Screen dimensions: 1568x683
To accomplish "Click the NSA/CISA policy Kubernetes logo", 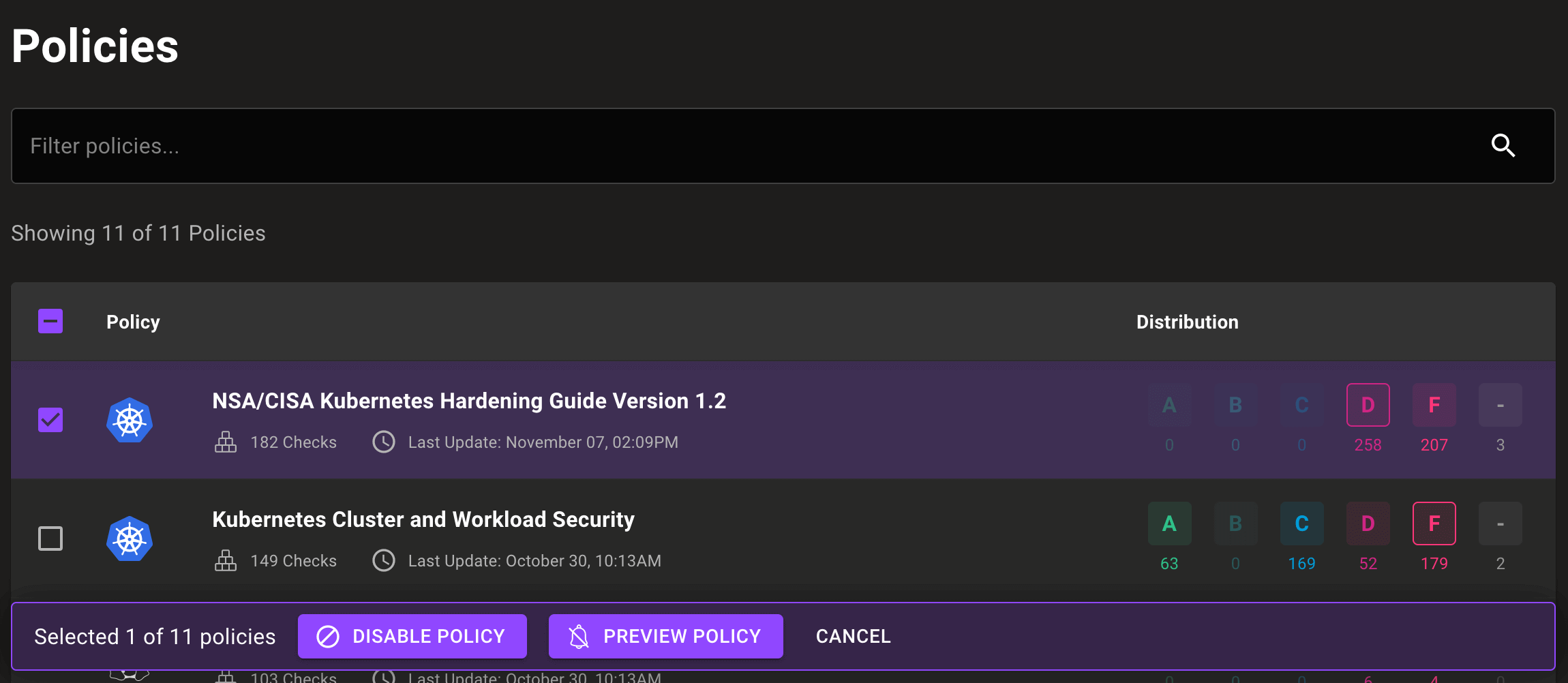I will [130, 420].
